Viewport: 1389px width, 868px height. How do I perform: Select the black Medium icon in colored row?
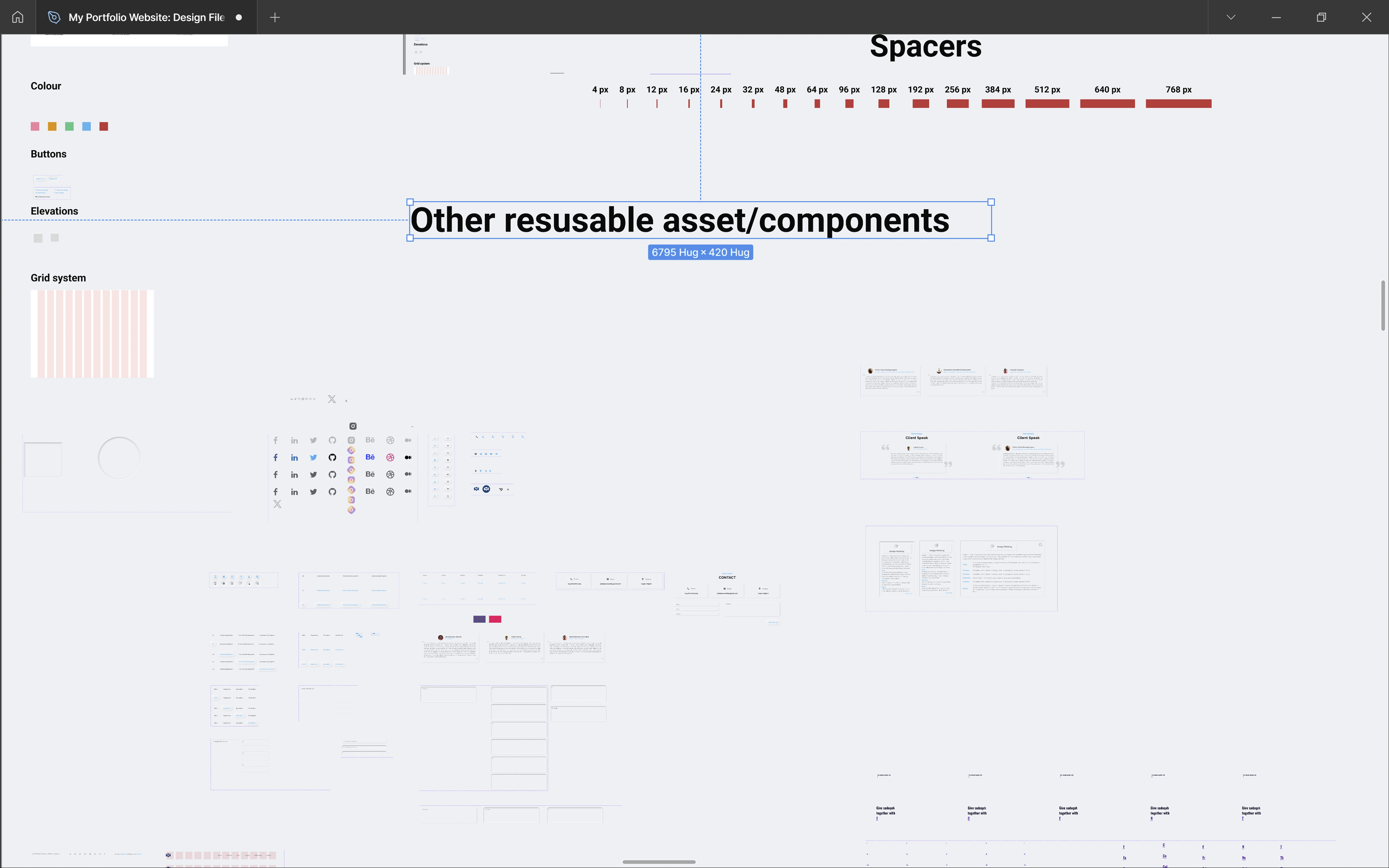click(x=408, y=458)
